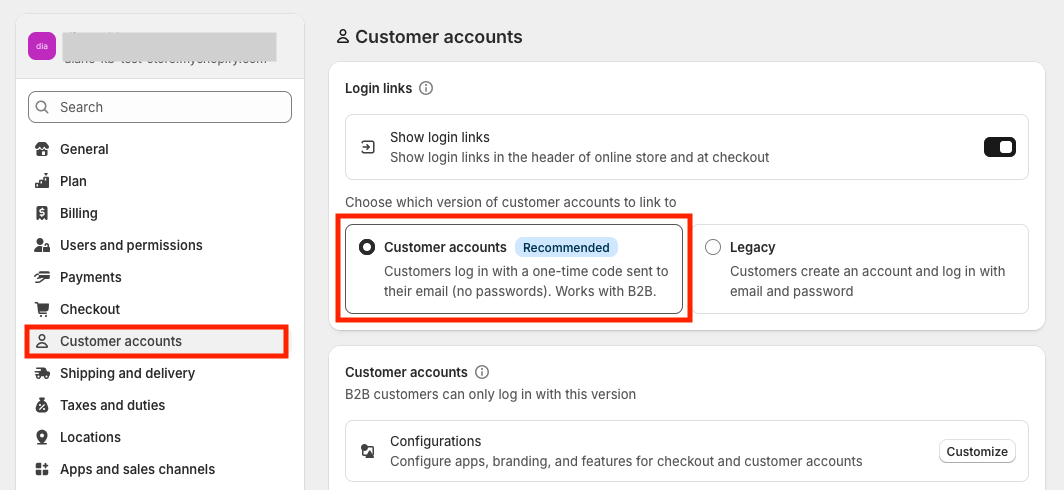
Task: Select the recommended Customer accounts radio option
Action: (367, 247)
